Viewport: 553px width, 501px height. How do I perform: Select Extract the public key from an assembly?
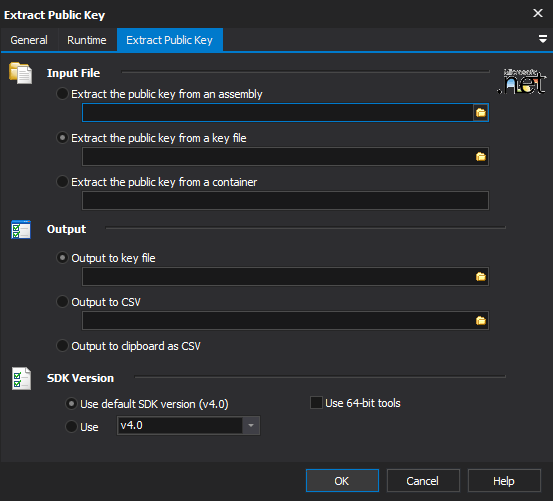62,94
